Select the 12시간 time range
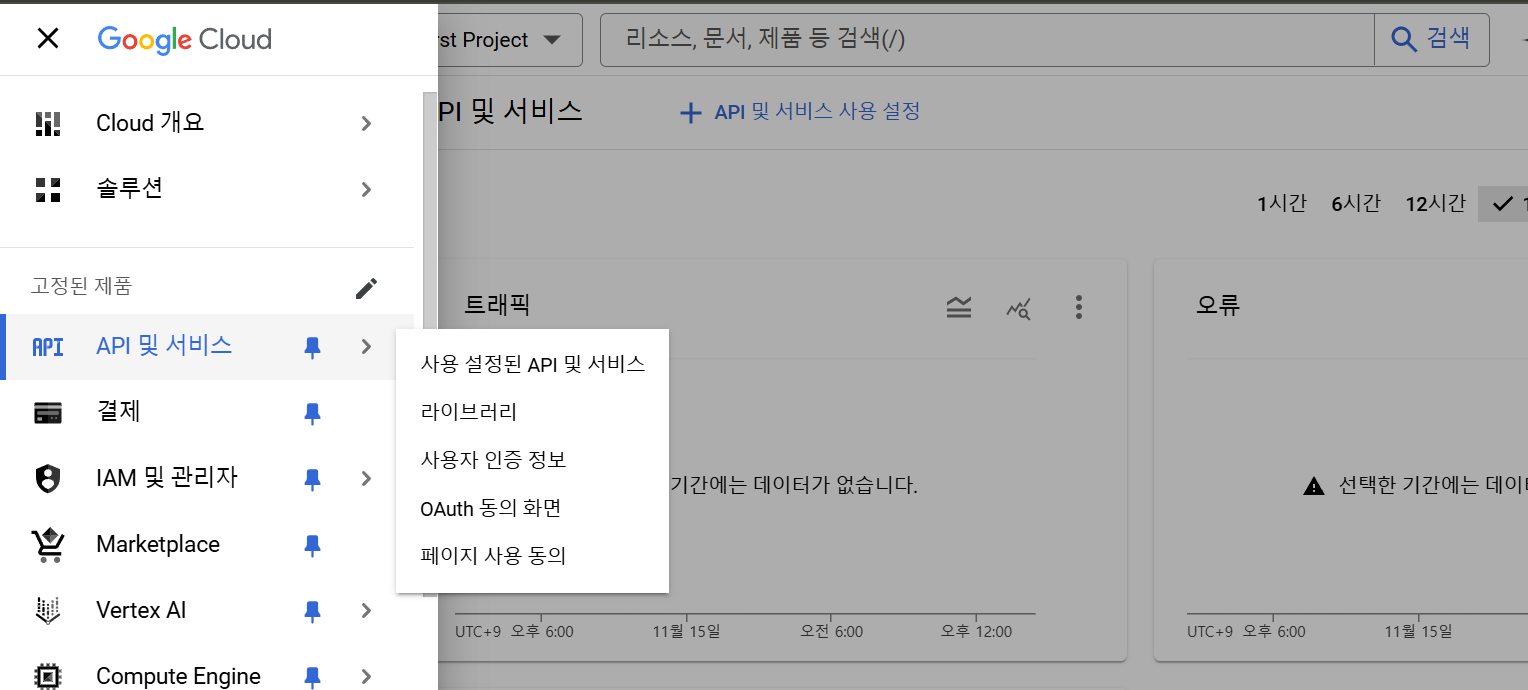Screen dimensions: 1528x690 (x=1435, y=204)
